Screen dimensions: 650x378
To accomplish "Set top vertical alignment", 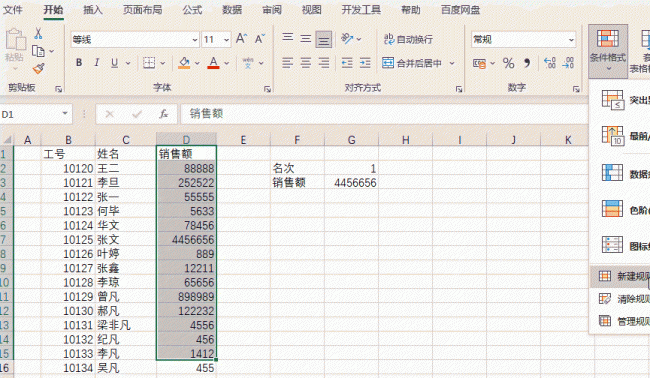I will click(288, 39).
